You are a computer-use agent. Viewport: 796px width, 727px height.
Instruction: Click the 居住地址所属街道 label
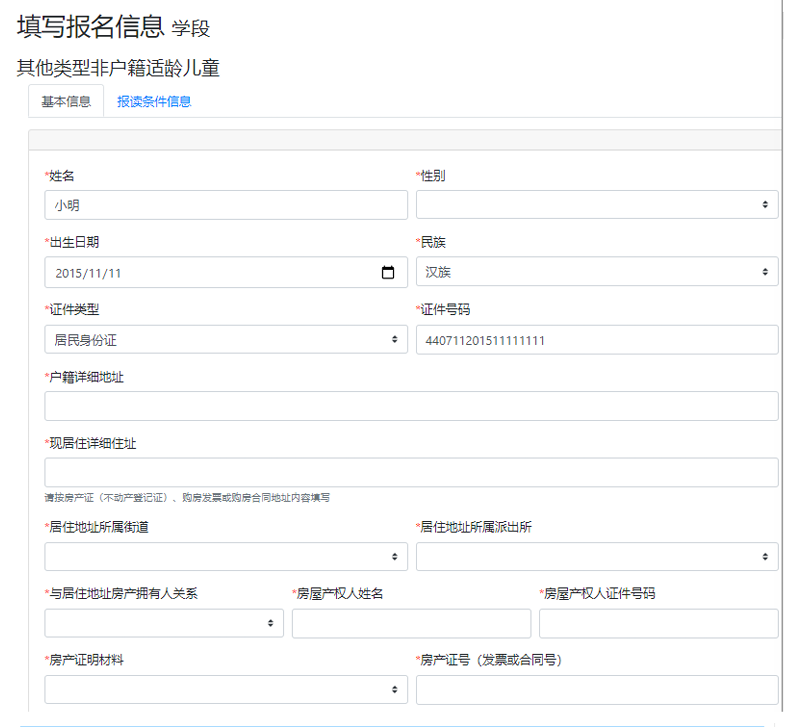pos(96,527)
